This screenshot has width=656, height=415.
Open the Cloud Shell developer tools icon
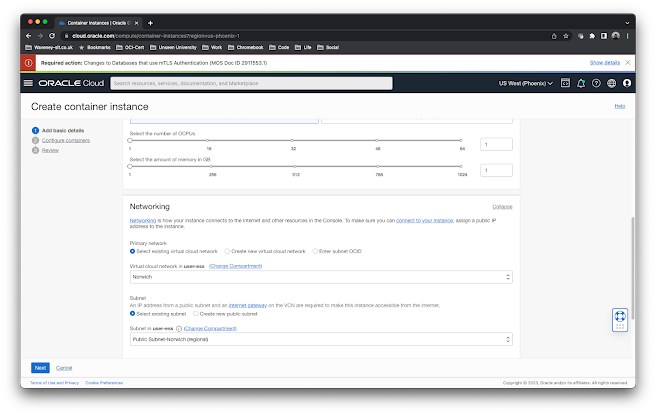[x=565, y=83]
